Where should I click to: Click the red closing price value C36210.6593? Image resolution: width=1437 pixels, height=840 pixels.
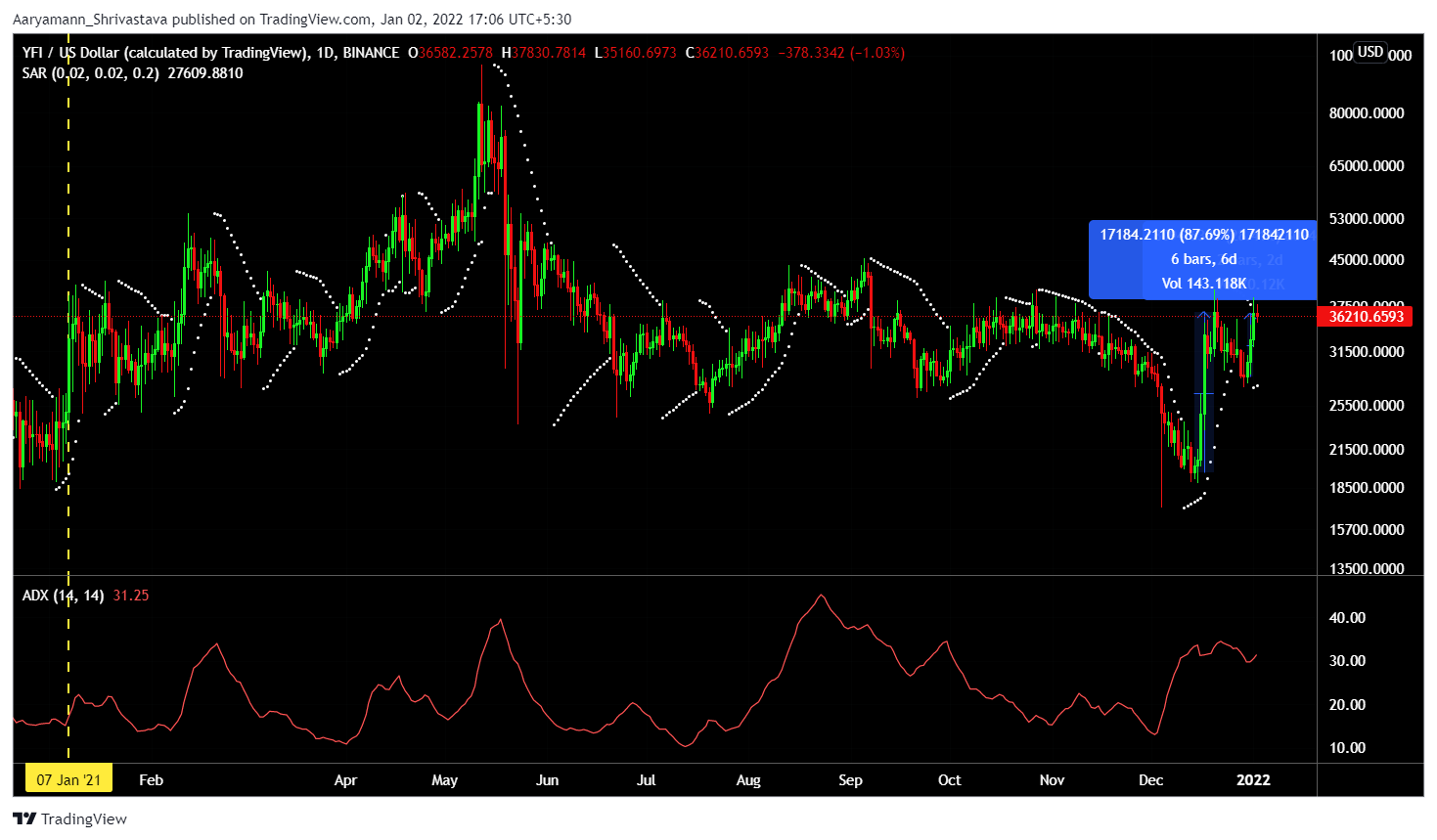pos(727,53)
